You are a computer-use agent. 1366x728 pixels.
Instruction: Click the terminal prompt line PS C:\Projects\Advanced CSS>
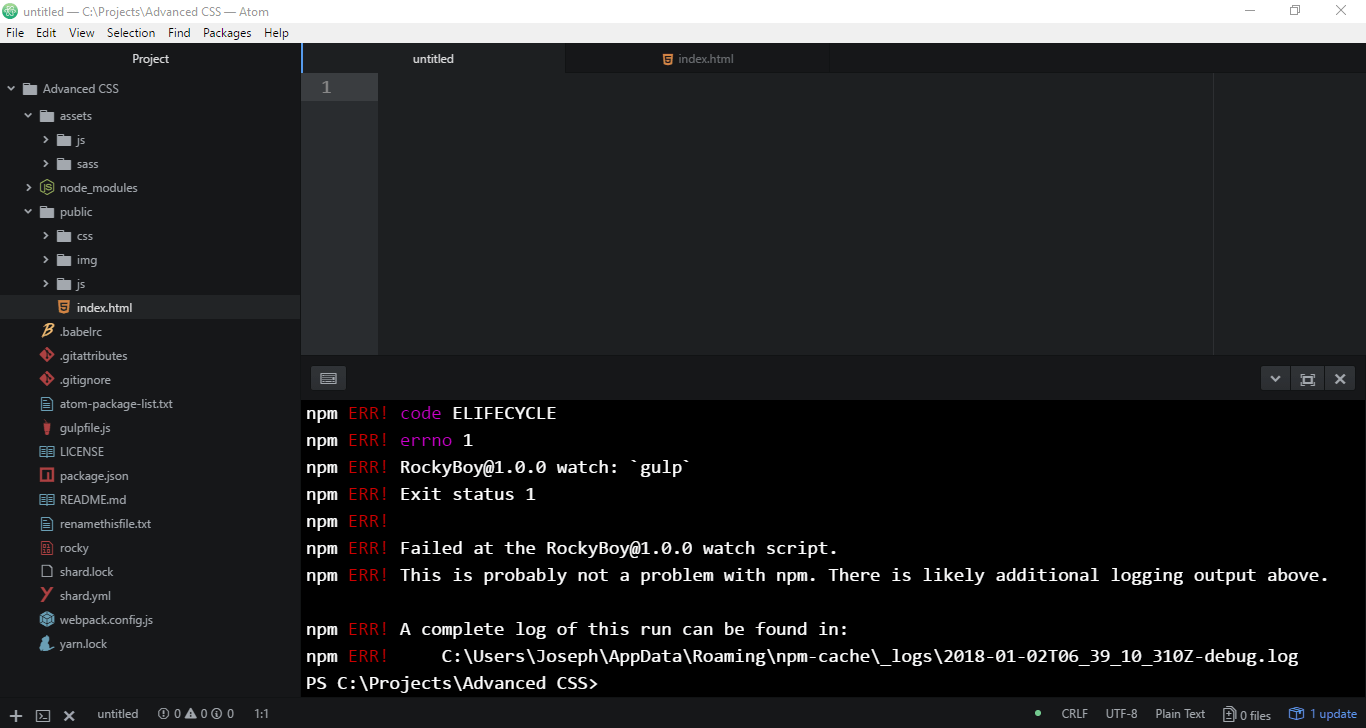pos(451,683)
